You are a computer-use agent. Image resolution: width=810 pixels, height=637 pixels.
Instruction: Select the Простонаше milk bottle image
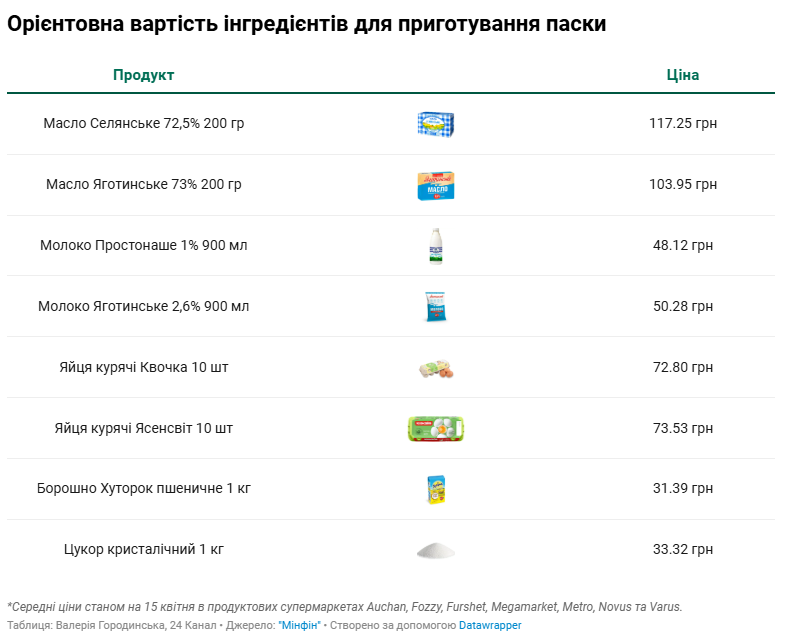435,246
